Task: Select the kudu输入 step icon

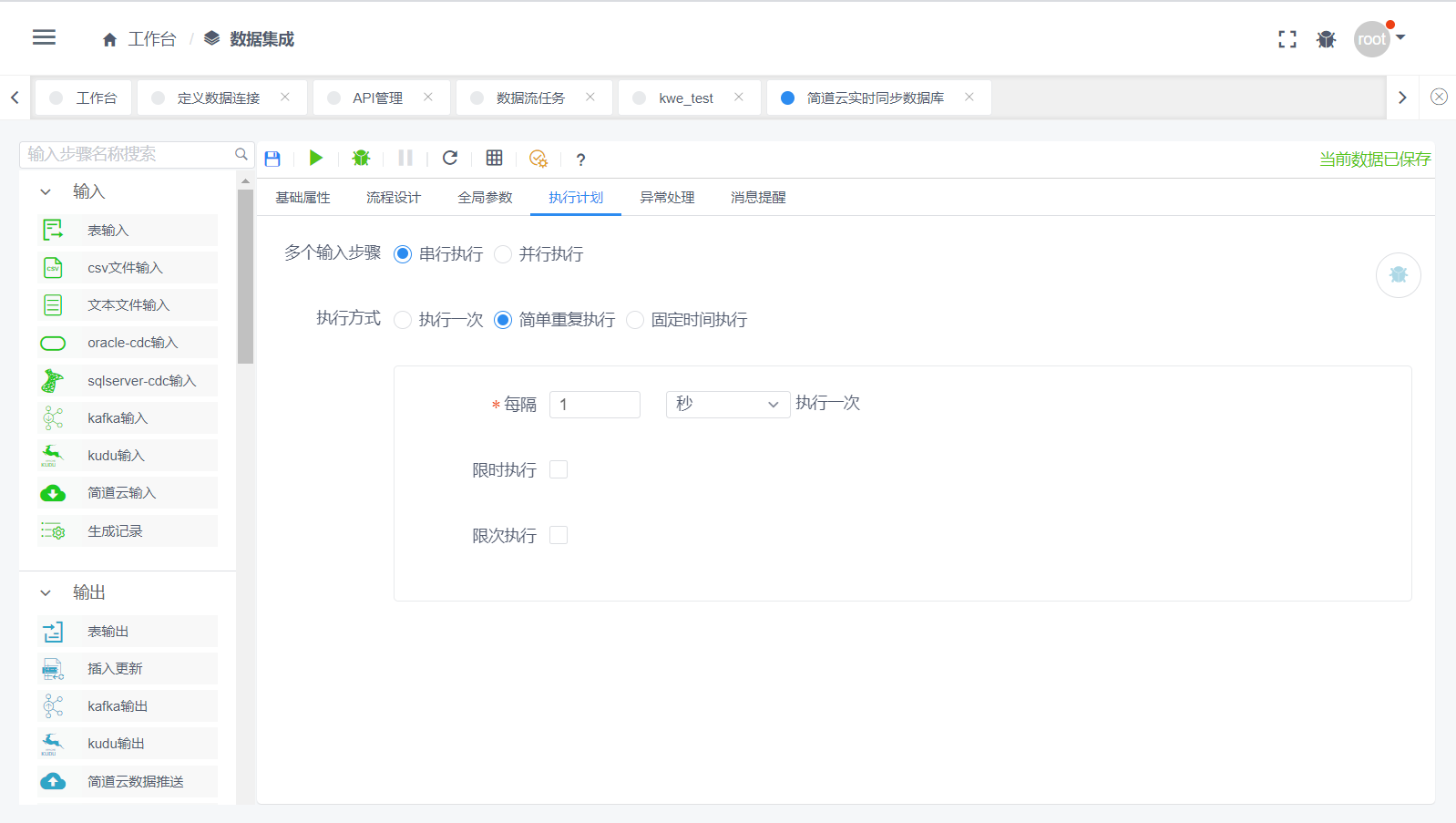Action: click(53, 456)
